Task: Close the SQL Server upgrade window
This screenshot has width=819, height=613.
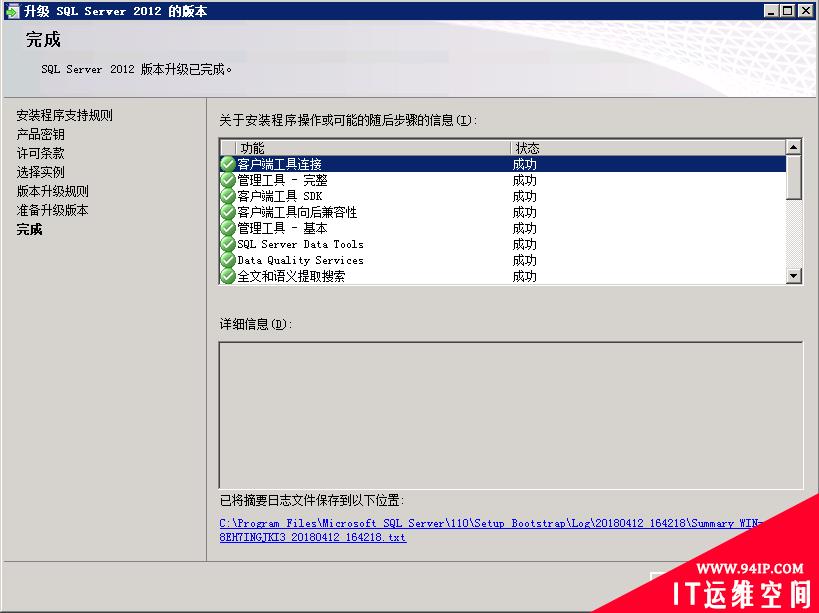Action: [805, 11]
